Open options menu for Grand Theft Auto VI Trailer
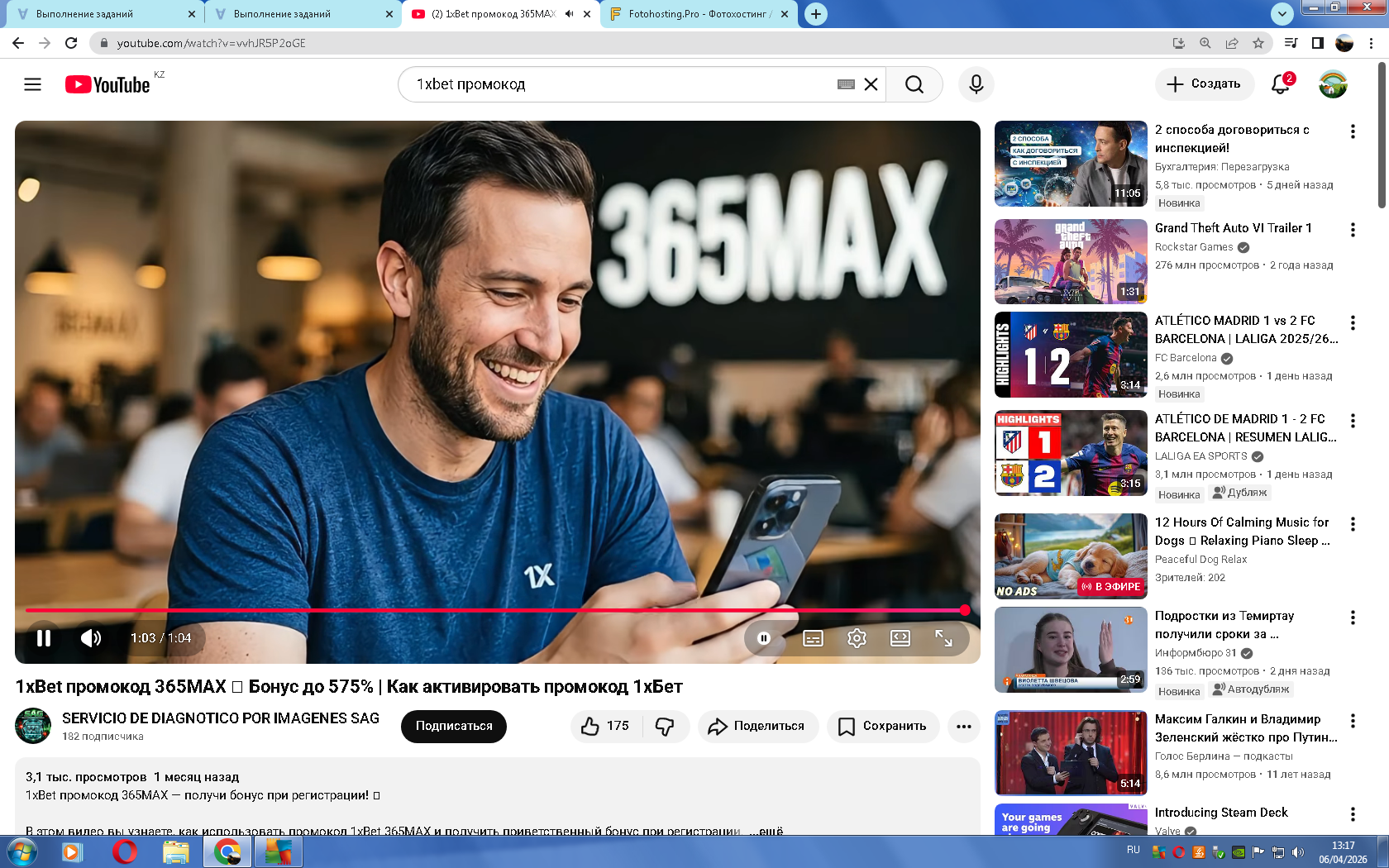Viewport: 1389px width, 868px height. pos(1353,230)
